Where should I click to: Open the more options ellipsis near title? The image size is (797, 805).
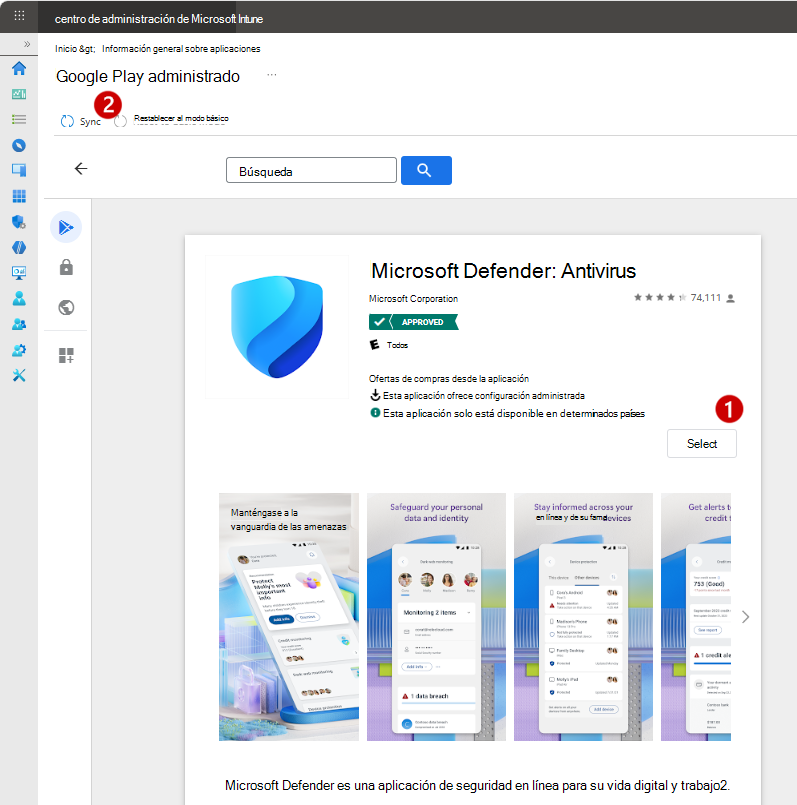(272, 75)
